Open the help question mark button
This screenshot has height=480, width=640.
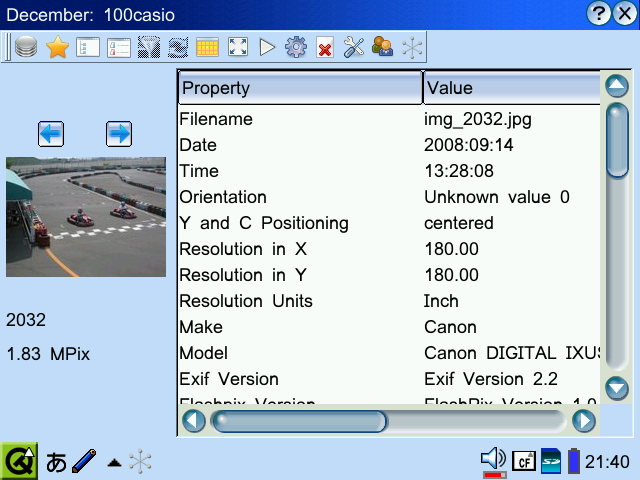(599, 13)
